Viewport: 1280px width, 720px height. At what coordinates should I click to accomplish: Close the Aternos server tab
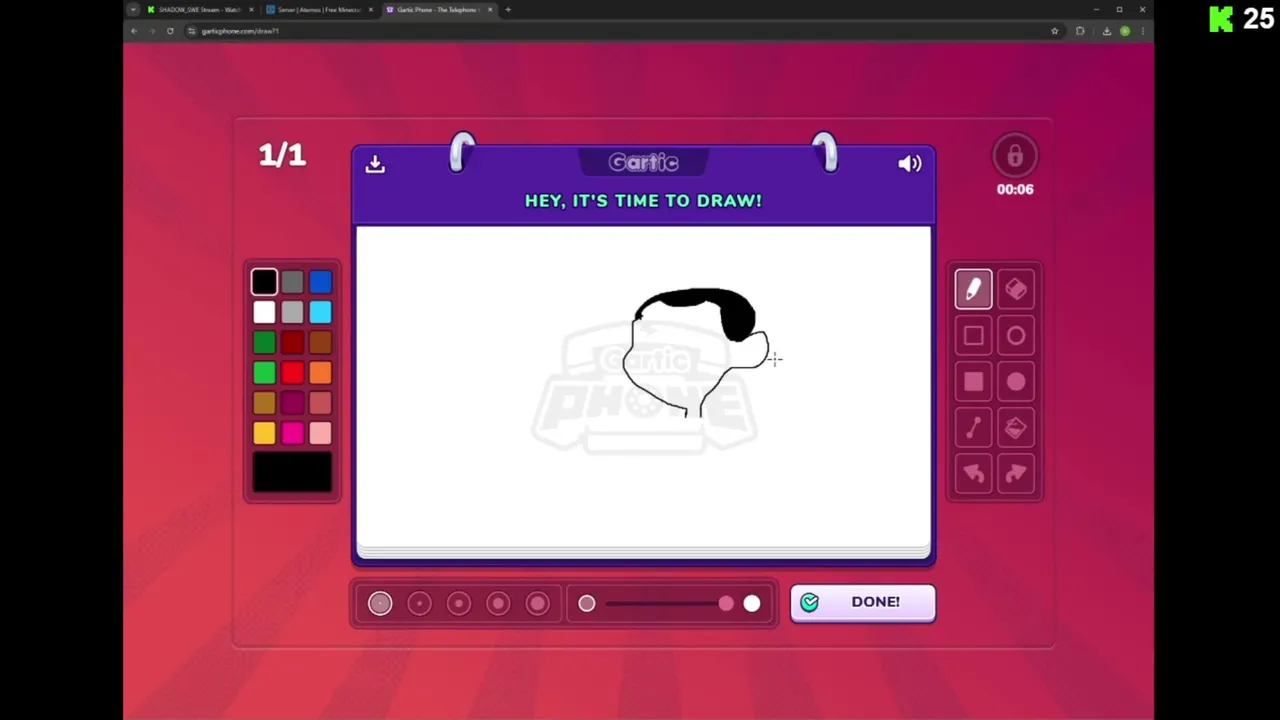pyautogui.click(x=371, y=10)
